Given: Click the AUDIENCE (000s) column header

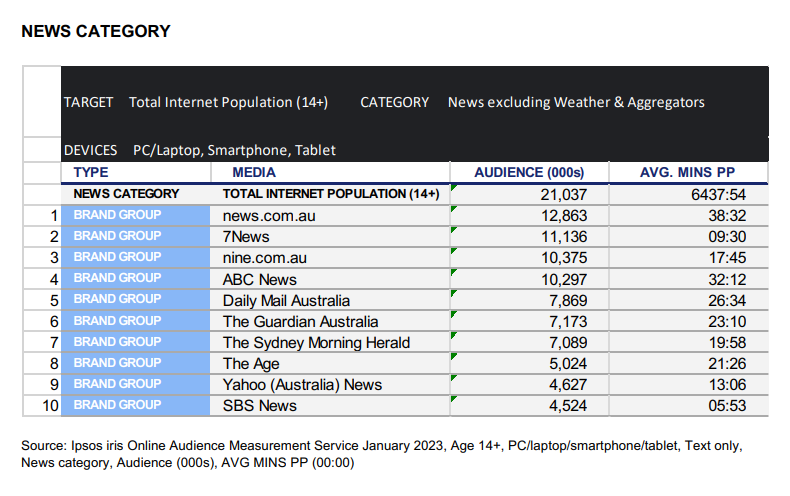Looking at the screenshot, I should 528,172.
